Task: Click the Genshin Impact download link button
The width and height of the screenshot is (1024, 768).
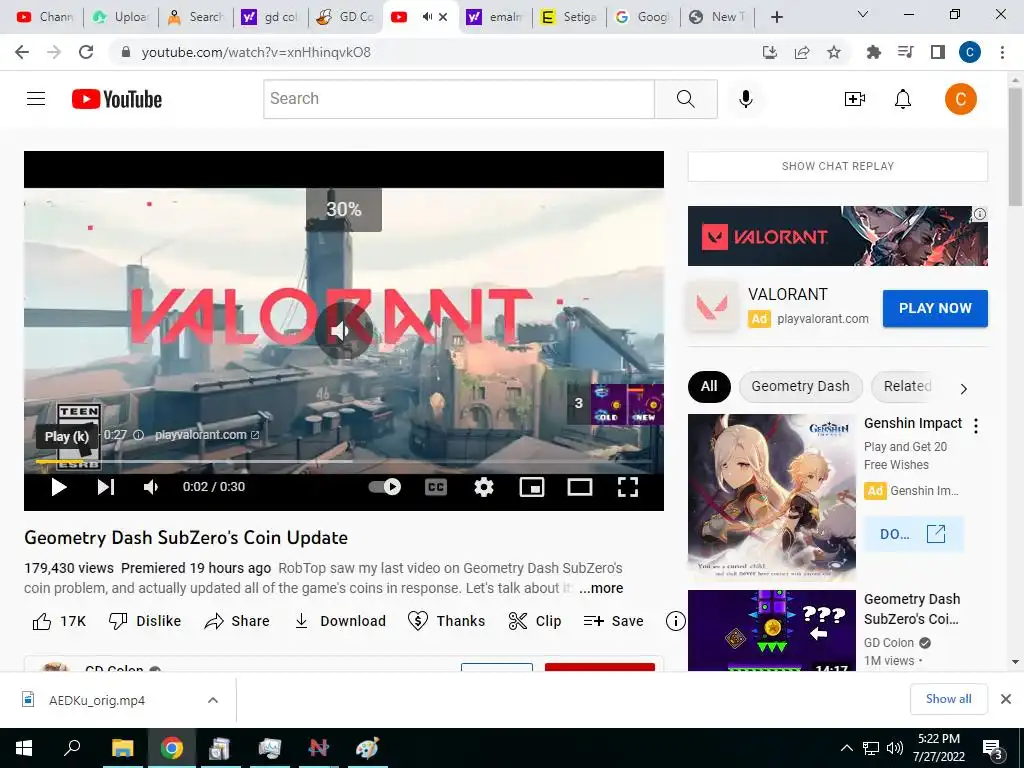Action: [913, 534]
